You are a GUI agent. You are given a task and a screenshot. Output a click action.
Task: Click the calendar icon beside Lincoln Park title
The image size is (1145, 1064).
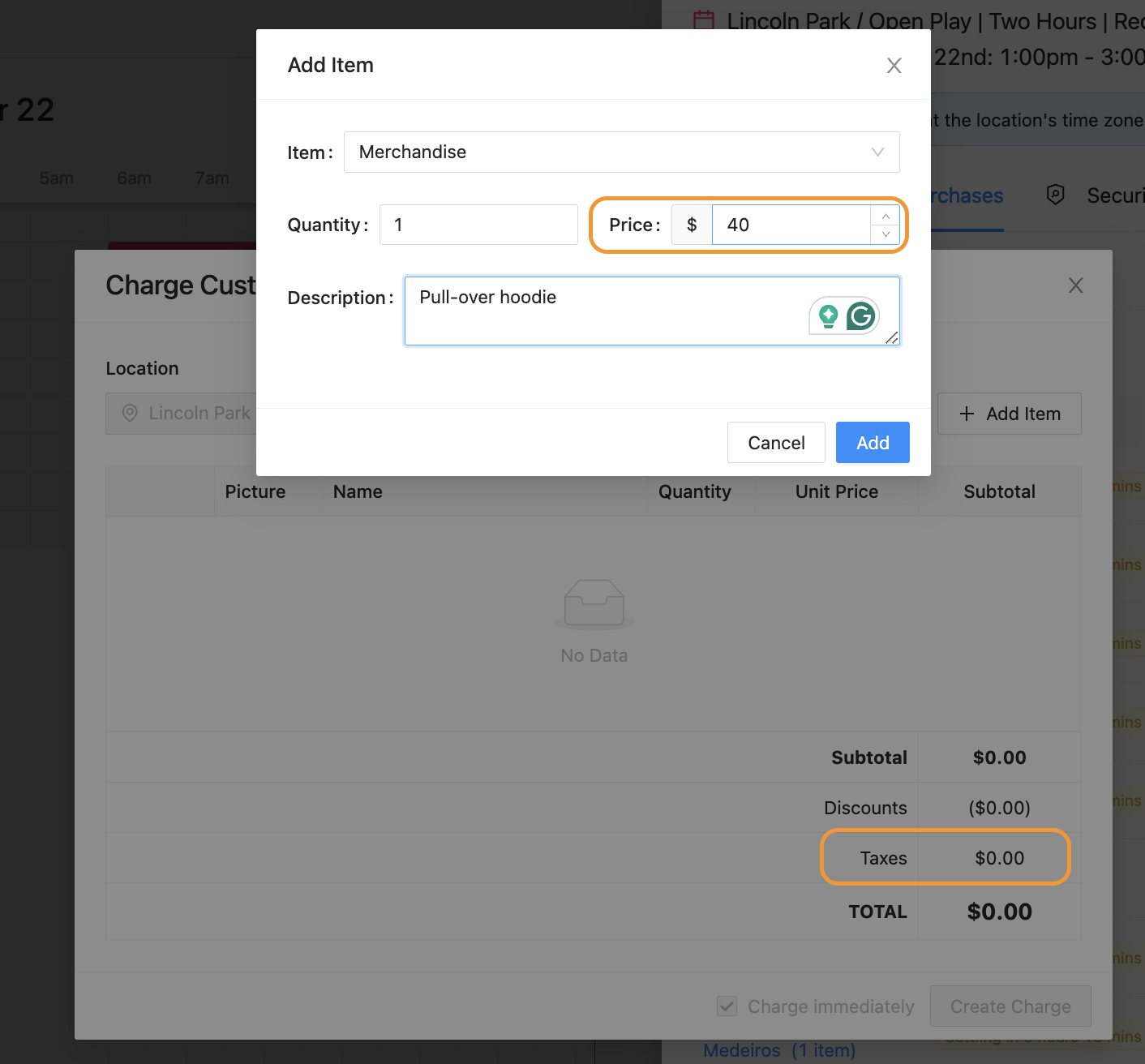coord(704,19)
